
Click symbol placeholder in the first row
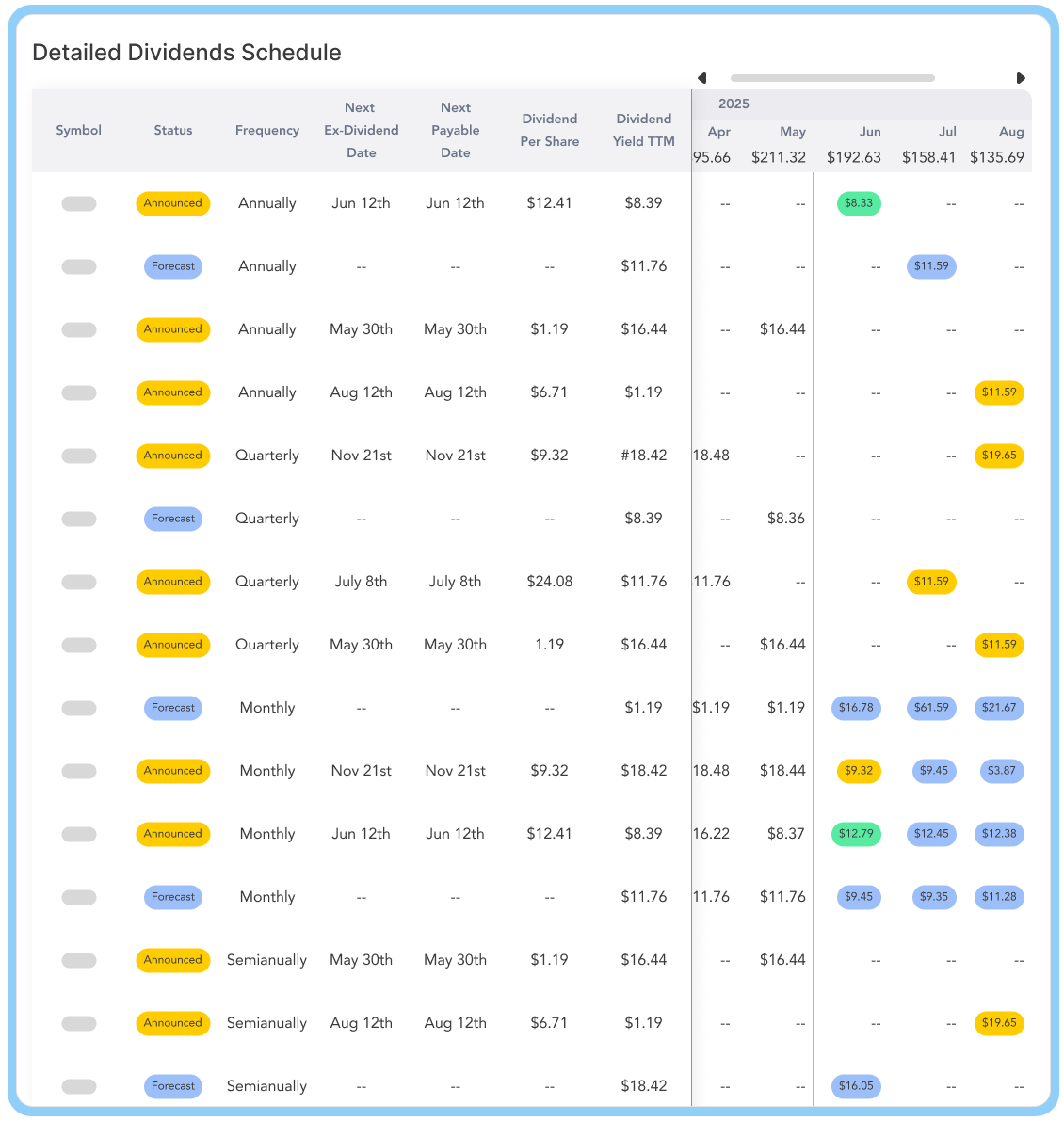[x=79, y=203]
